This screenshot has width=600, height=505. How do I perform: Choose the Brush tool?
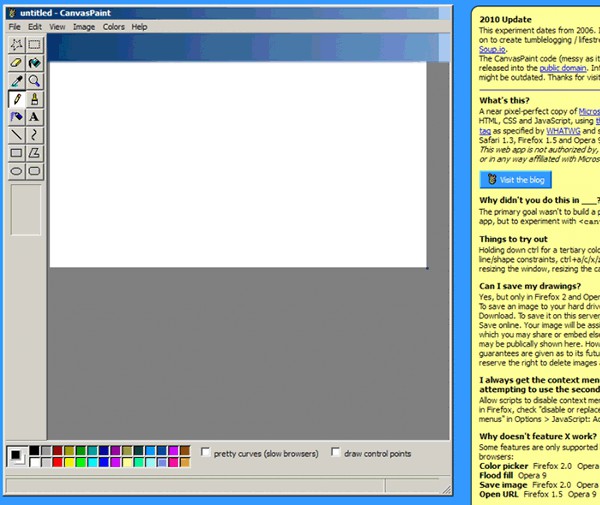pos(34,99)
